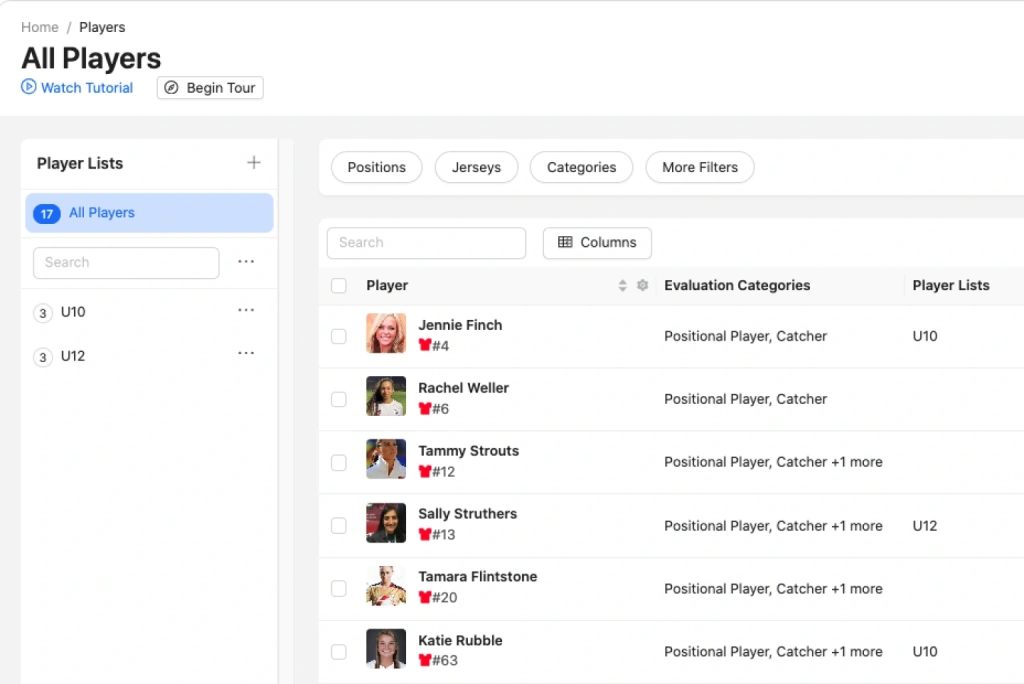This screenshot has width=1024, height=684.
Task: Open the Positions filter dropdown
Action: 376,167
